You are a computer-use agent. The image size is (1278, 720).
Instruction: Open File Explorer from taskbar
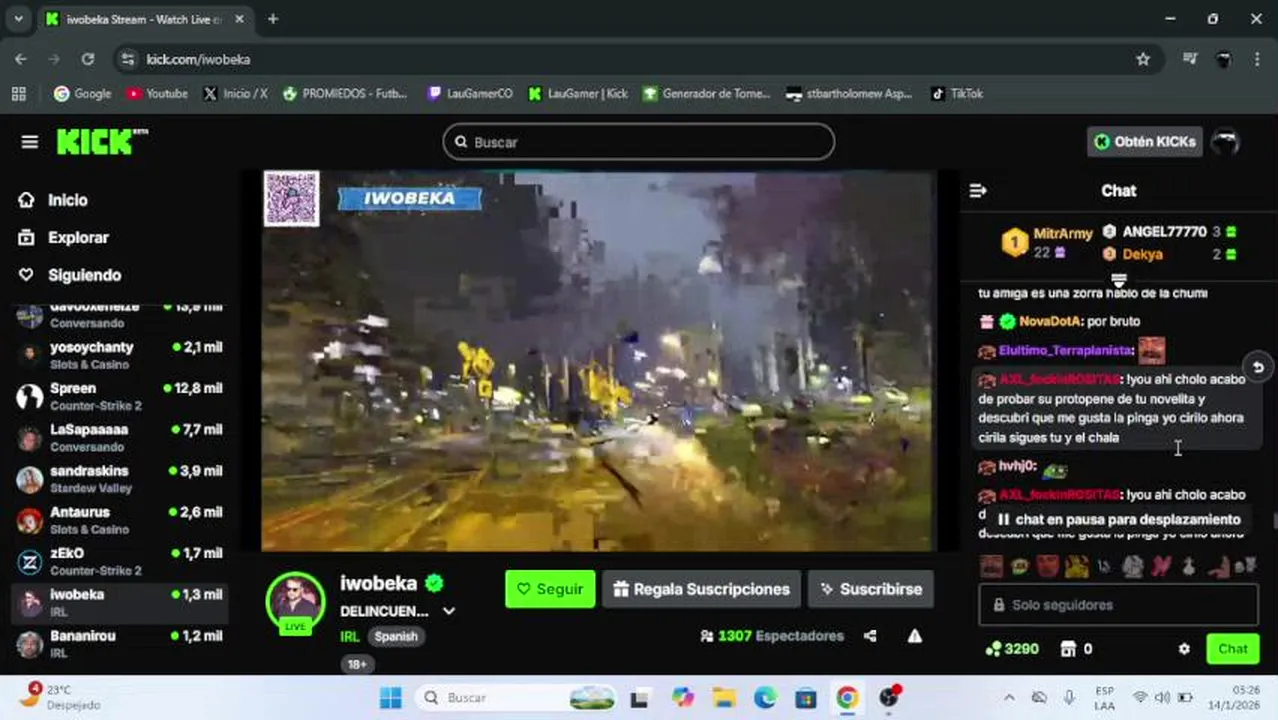coord(724,698)
